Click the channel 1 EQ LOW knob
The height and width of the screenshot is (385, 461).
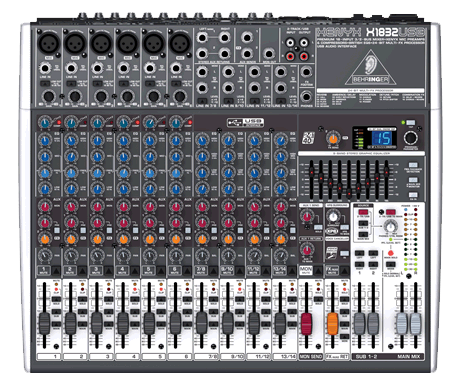pyautogui.click(x=45, y=189)
